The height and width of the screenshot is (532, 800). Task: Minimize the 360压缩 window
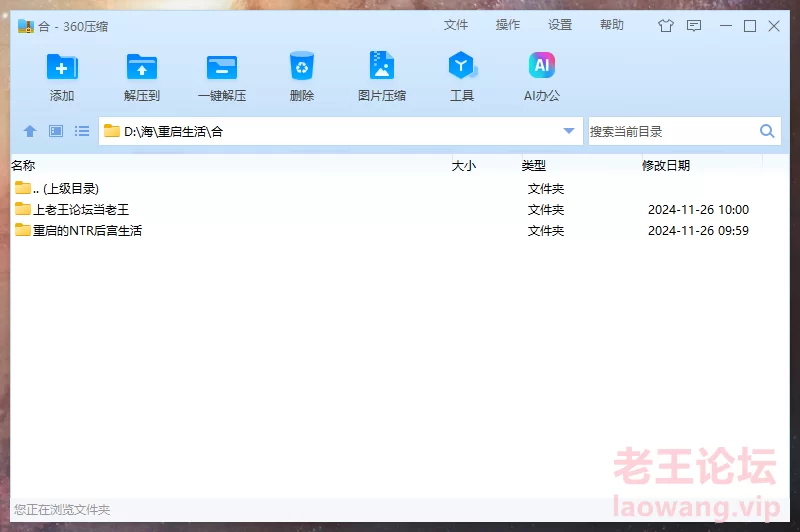tap(726, 26)
